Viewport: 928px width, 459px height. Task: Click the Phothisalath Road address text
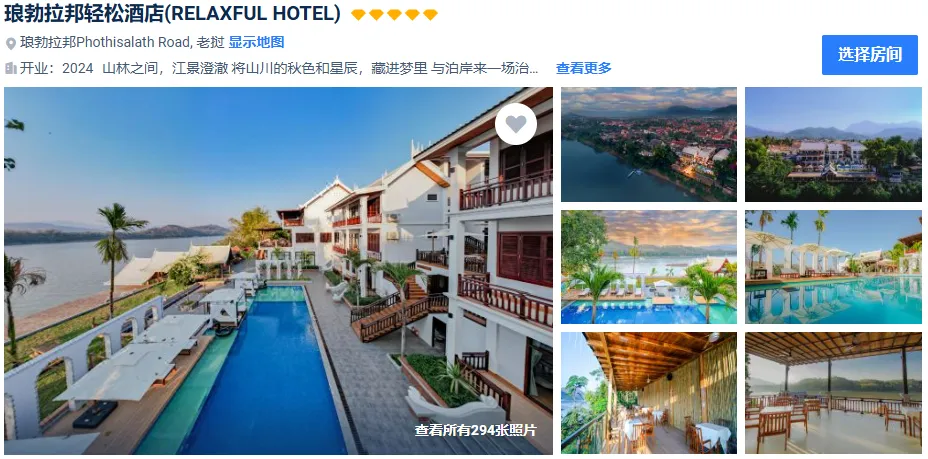[x=122, y=43]
